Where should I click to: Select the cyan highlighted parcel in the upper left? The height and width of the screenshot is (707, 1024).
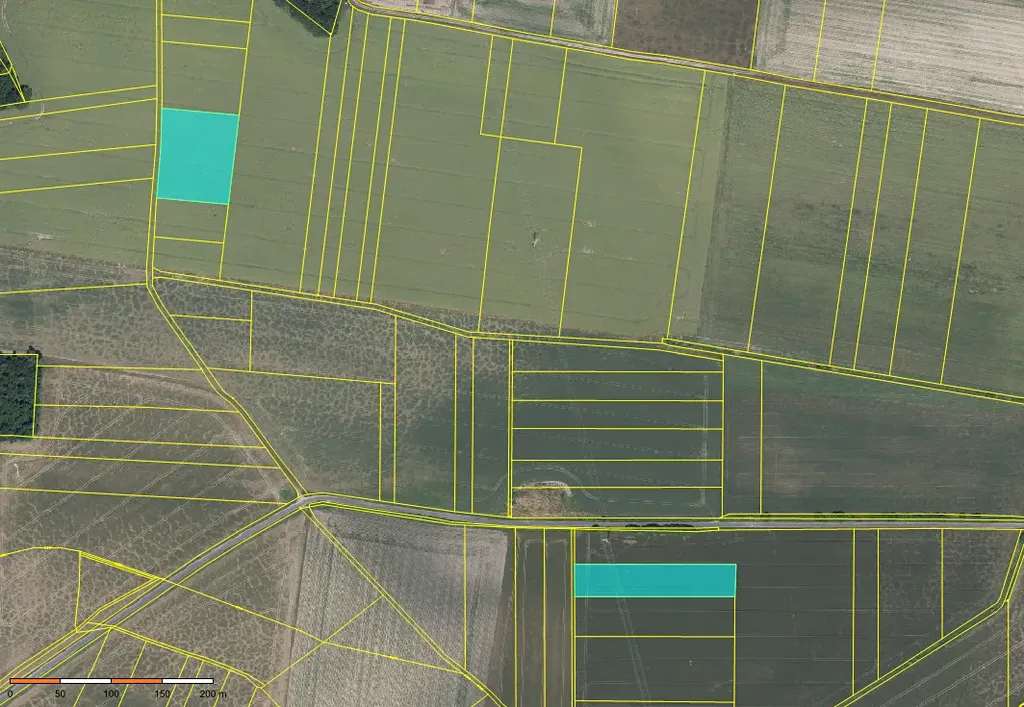coord(198,156)
